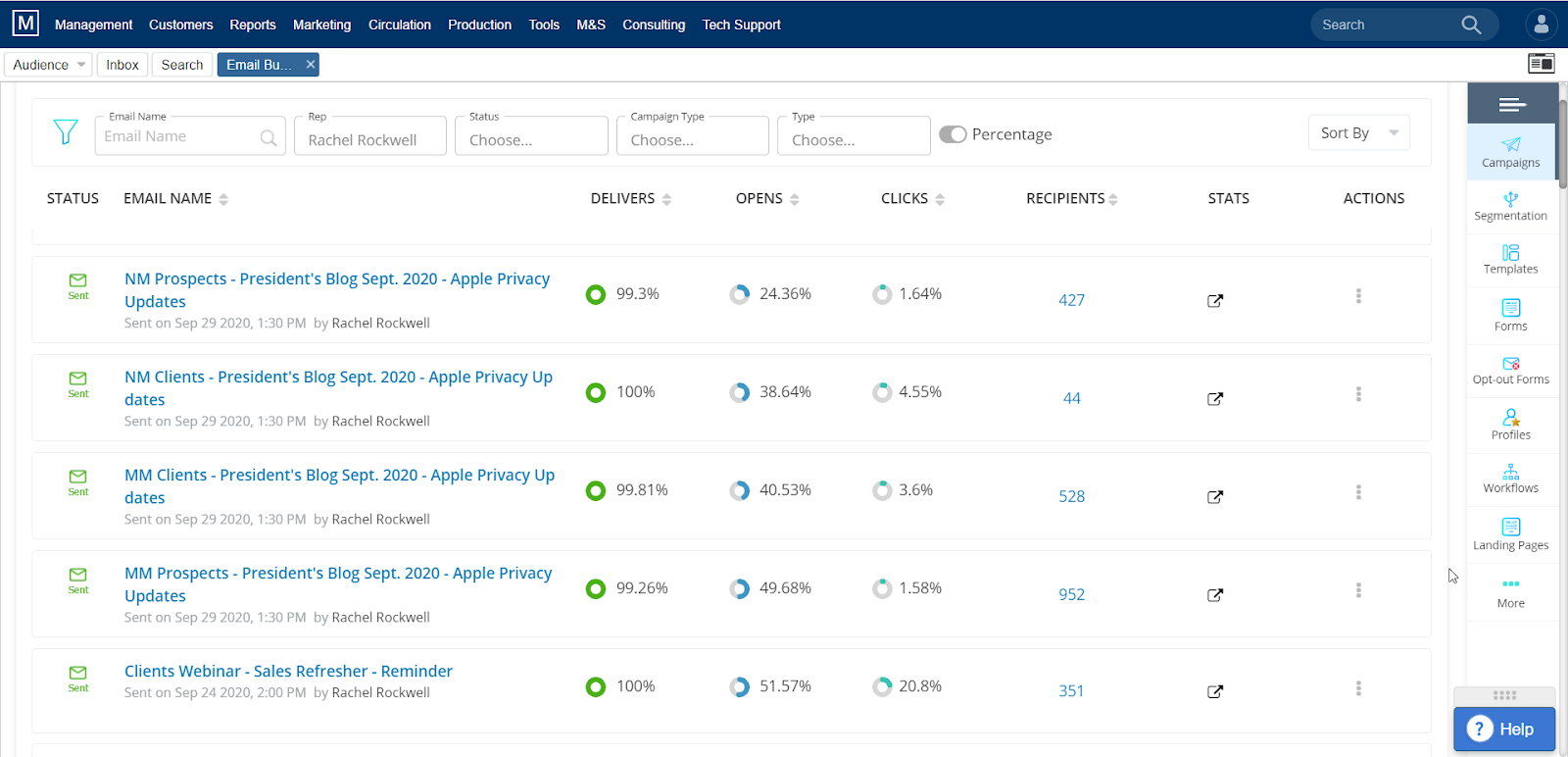This screenshot has width=1568, height=757.
Task: Expand the Audience dropdown tab
Action: [48, 65]
